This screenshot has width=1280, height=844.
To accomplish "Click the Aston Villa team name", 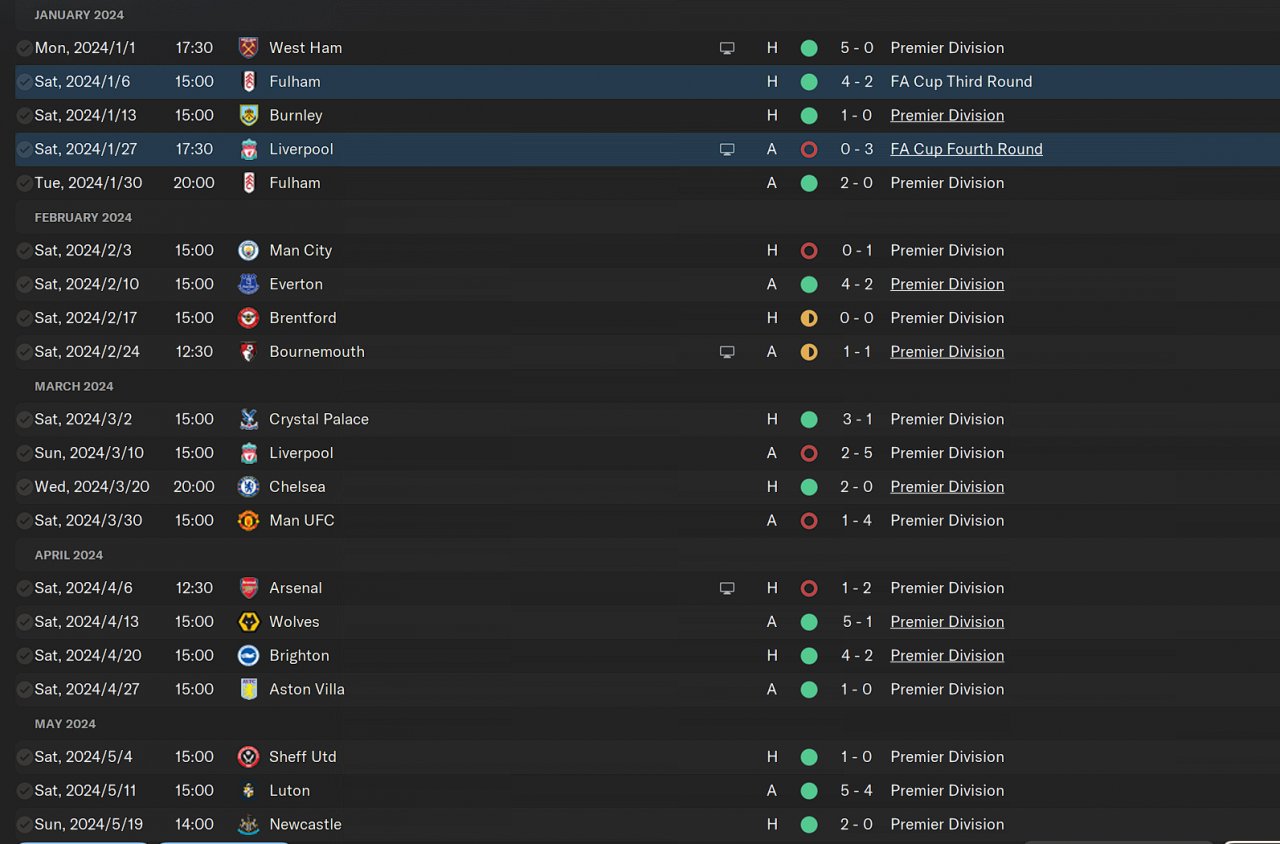I will click(x=306, y=689).
